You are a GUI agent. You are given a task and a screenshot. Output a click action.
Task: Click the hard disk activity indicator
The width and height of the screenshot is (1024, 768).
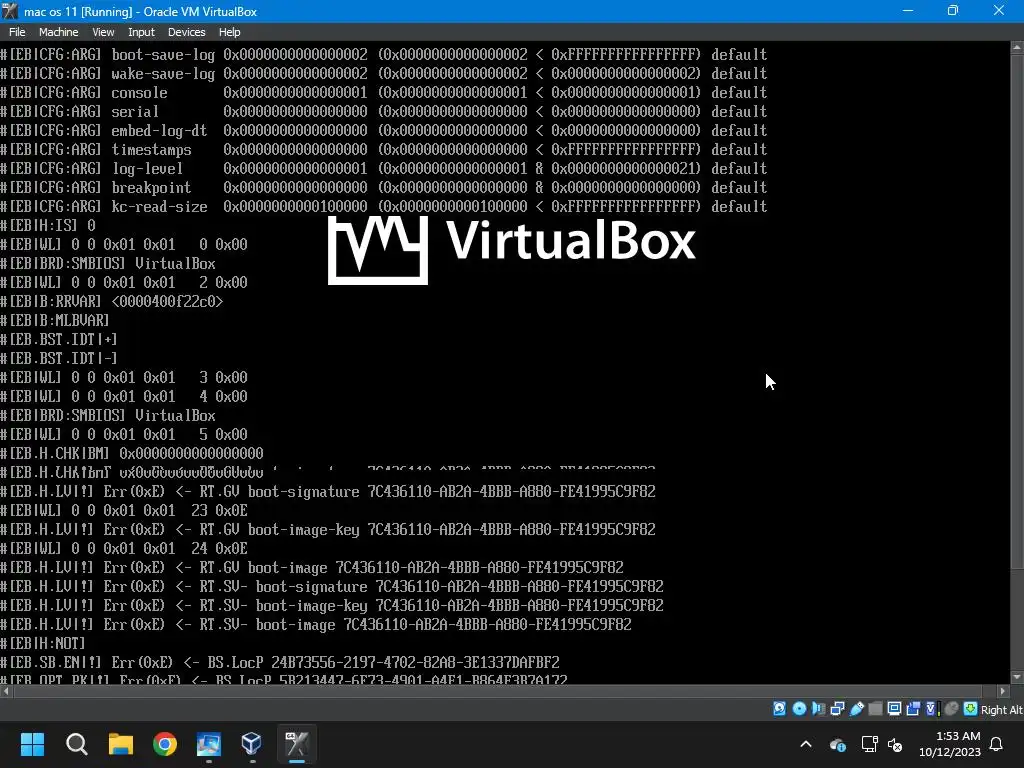pyautogui.click(x=780, y=709)
